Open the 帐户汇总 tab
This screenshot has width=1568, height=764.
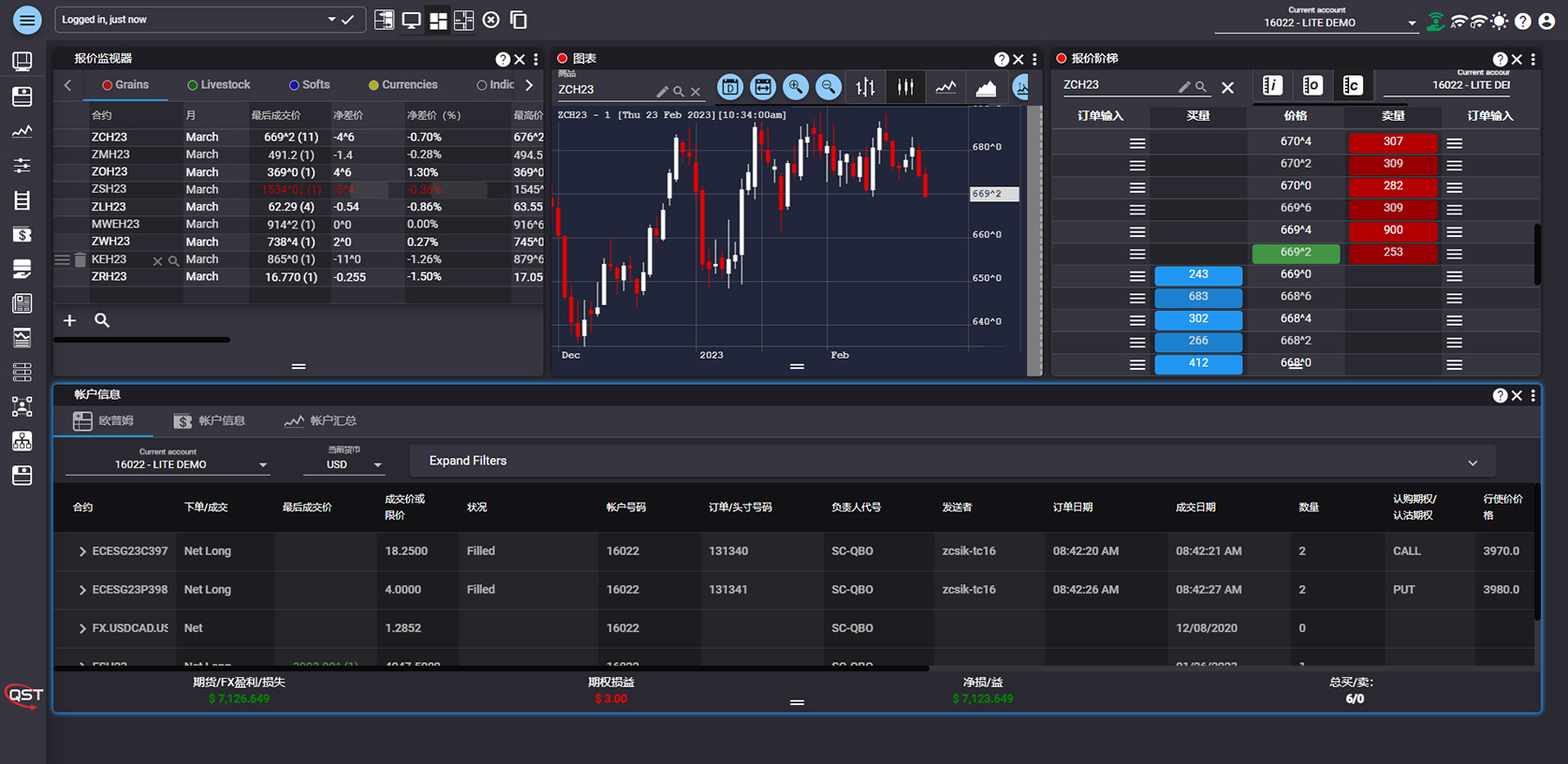coord(320,421)
